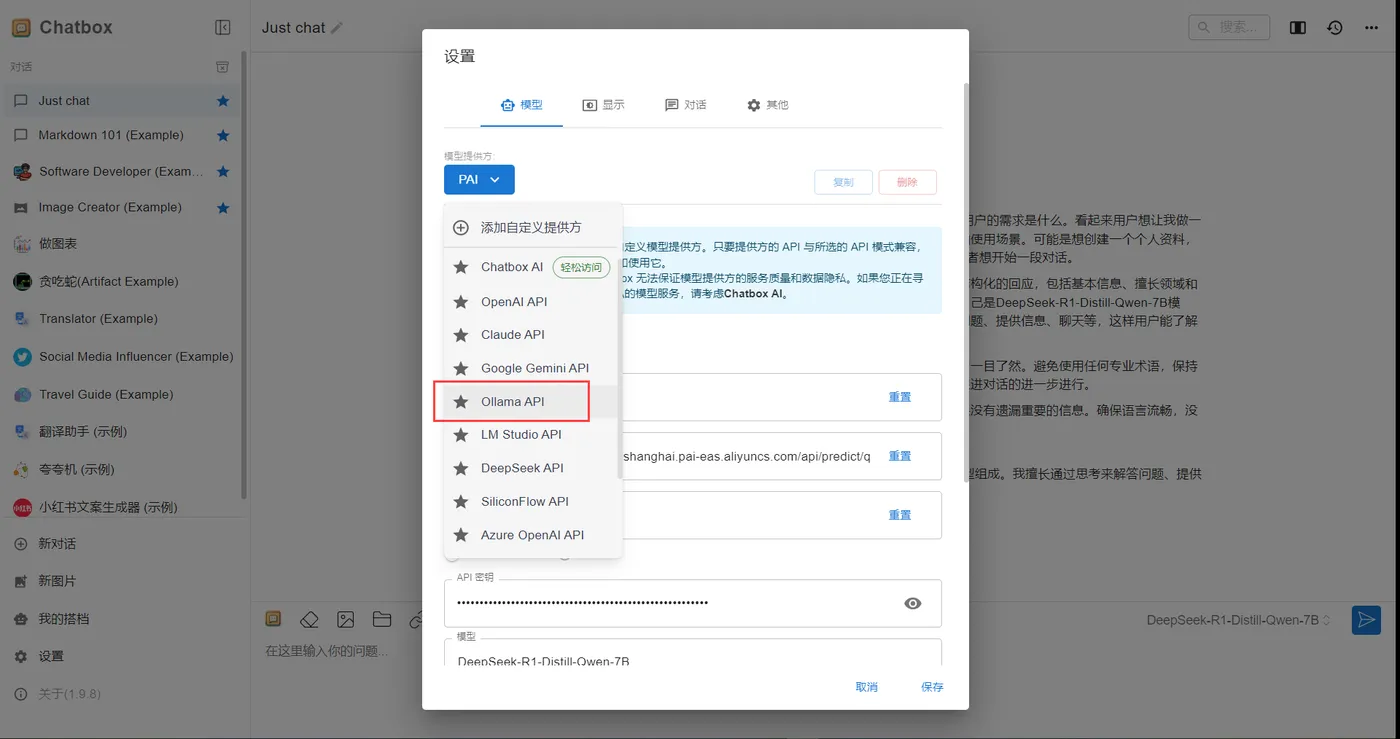Click the 复制 button in settings
This screenshot has height=739, width=1400.
(843, 182)
